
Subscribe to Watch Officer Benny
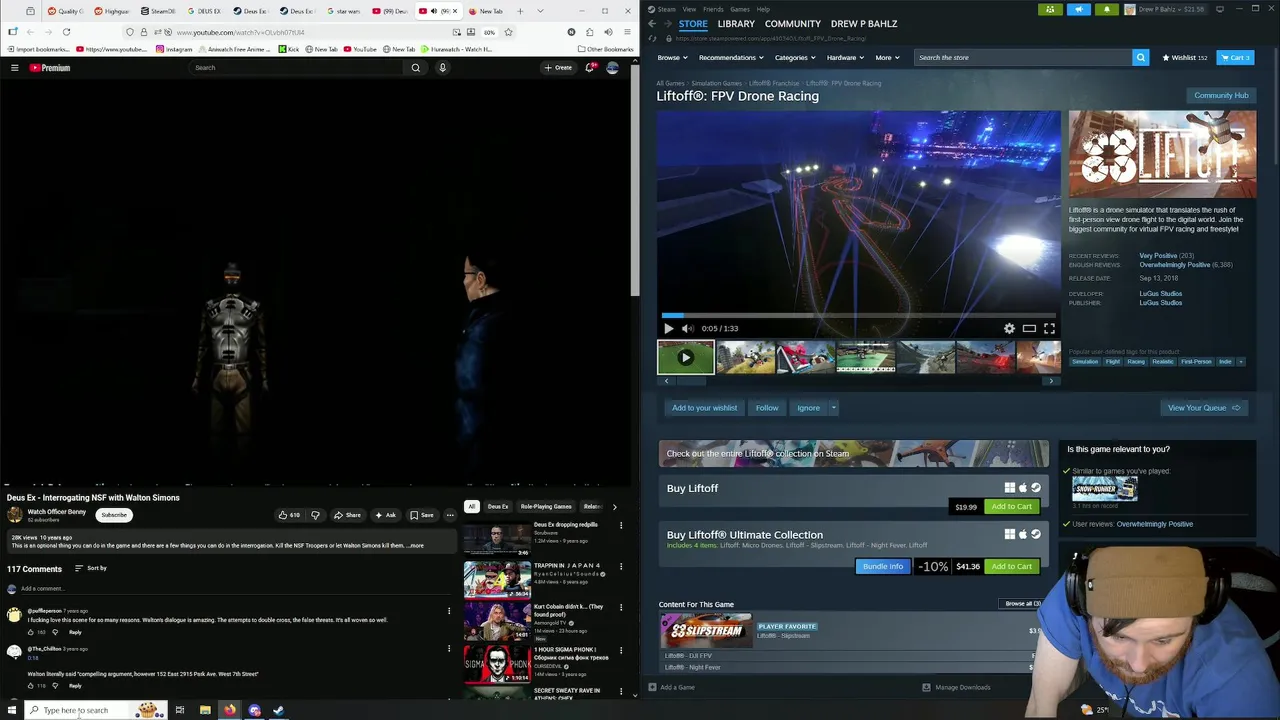point(114,515)
